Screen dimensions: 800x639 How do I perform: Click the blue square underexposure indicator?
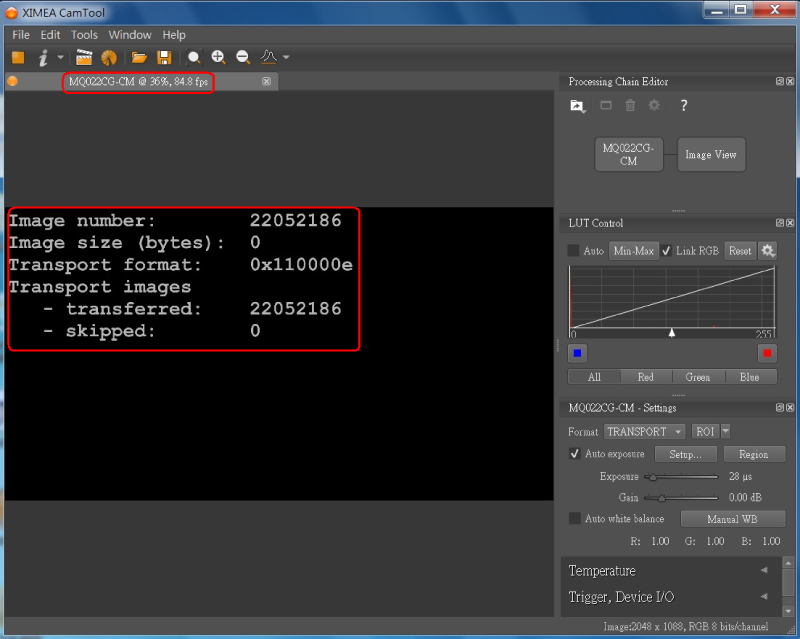578,353
